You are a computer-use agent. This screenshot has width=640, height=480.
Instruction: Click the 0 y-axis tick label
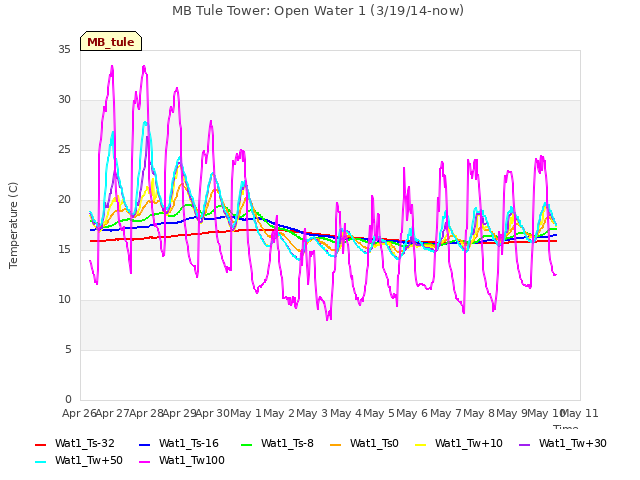pyautogui.click(x=68, y=399)
